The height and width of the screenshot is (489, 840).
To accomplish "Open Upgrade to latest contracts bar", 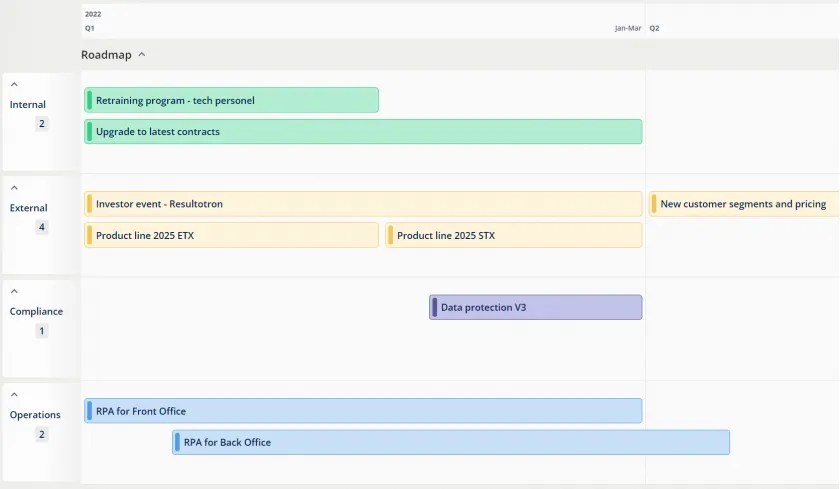I will [x=363, y=131].
